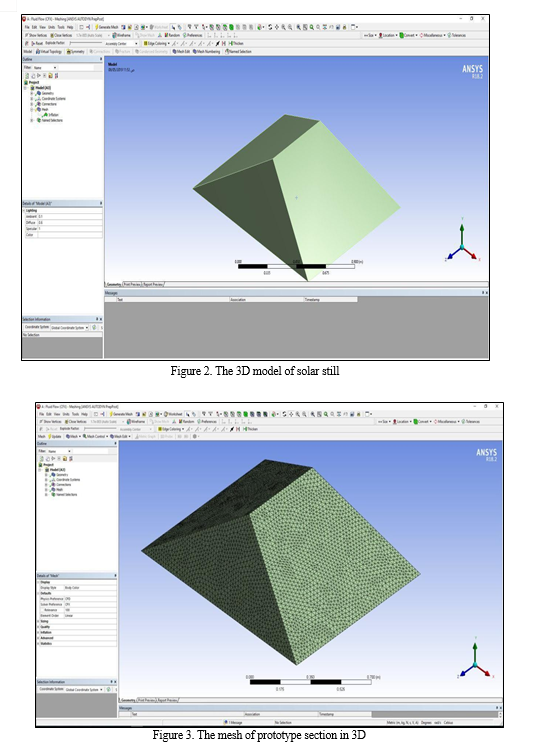Open the Convert dropdown in Figure 2 toolbar
Screen dimensions: 535x748
point(409,35)
